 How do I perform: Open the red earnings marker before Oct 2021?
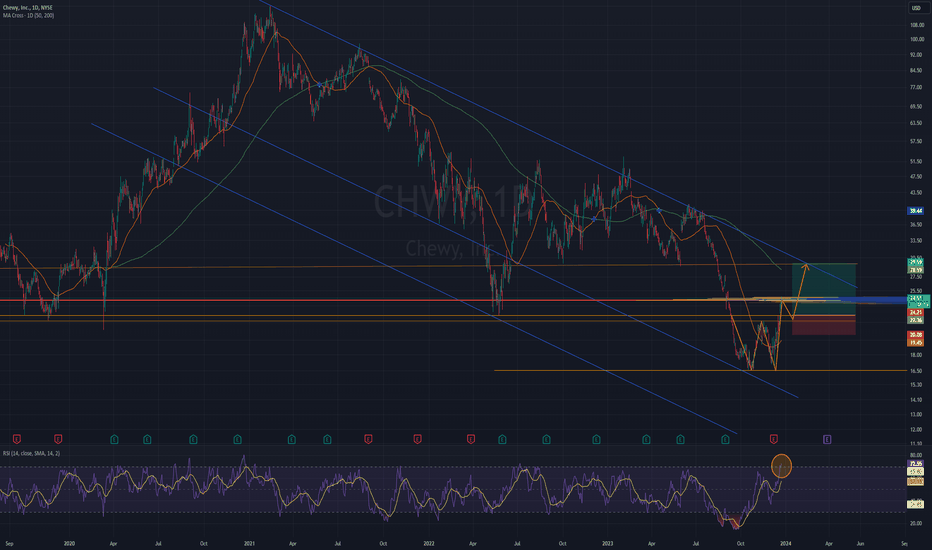[x=368, y=439]
